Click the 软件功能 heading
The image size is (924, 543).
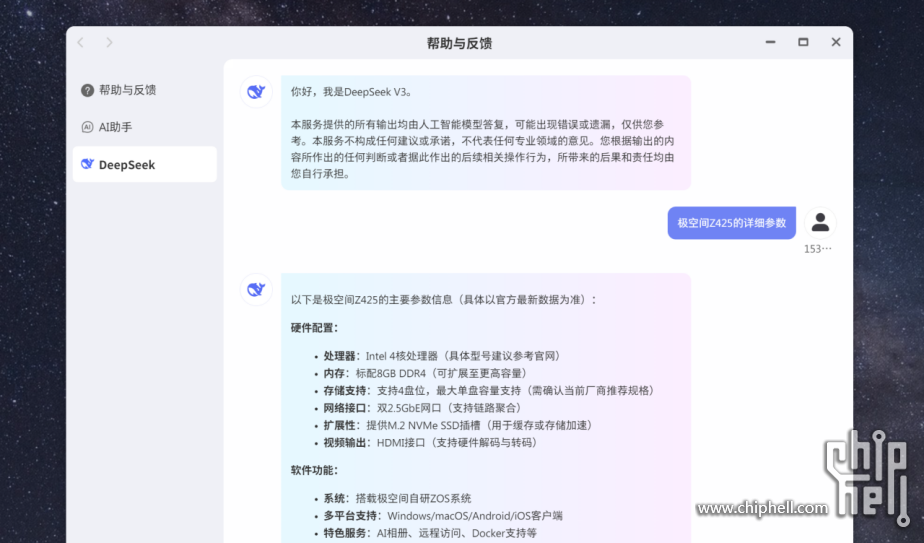(x=315, y=470)
